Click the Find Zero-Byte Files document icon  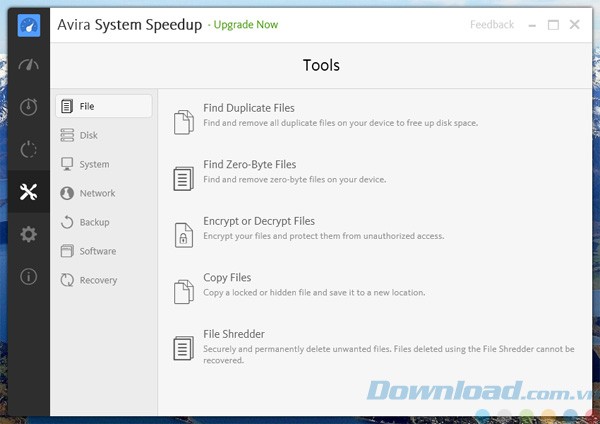click(x=184, y=178)
